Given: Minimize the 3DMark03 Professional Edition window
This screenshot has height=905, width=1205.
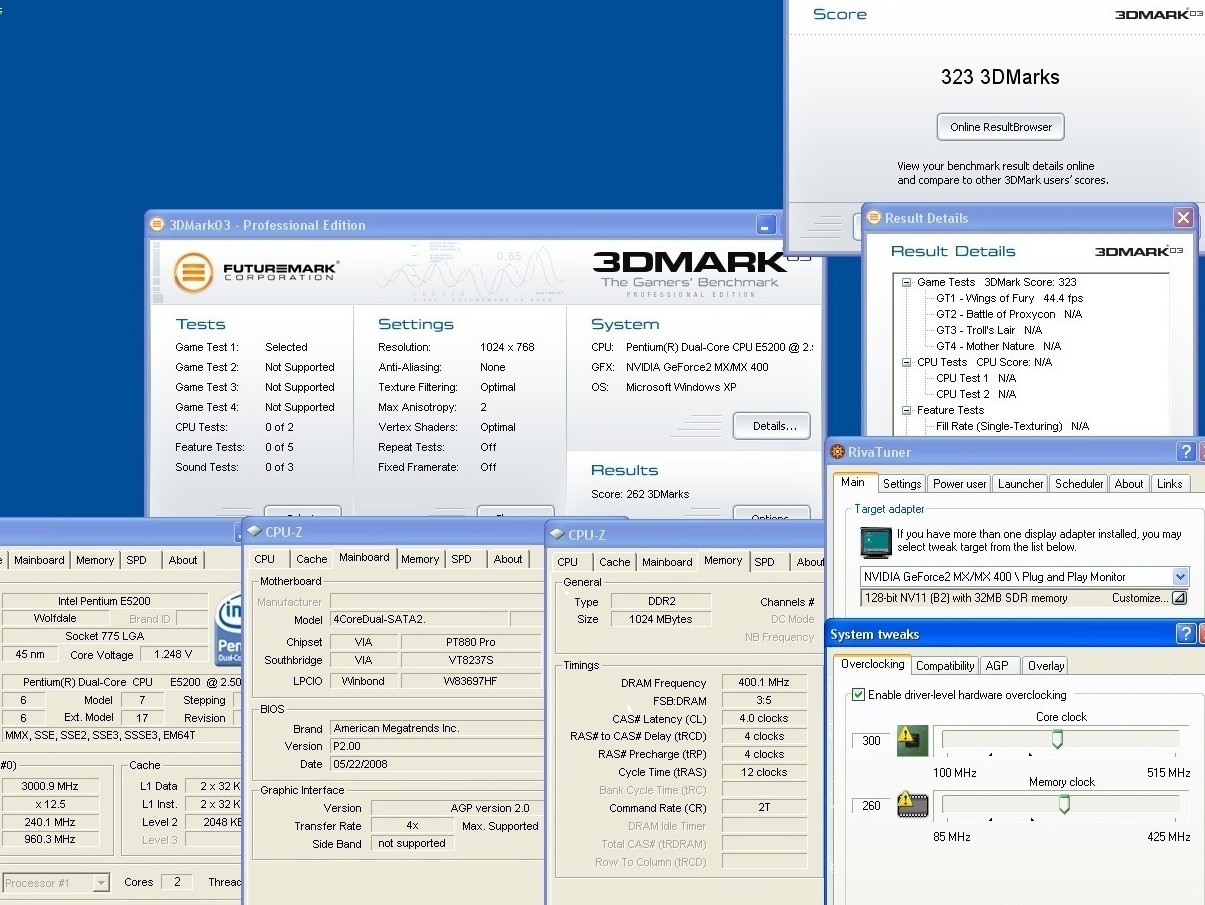Looking at the screenshot, I should coord(766,224).
